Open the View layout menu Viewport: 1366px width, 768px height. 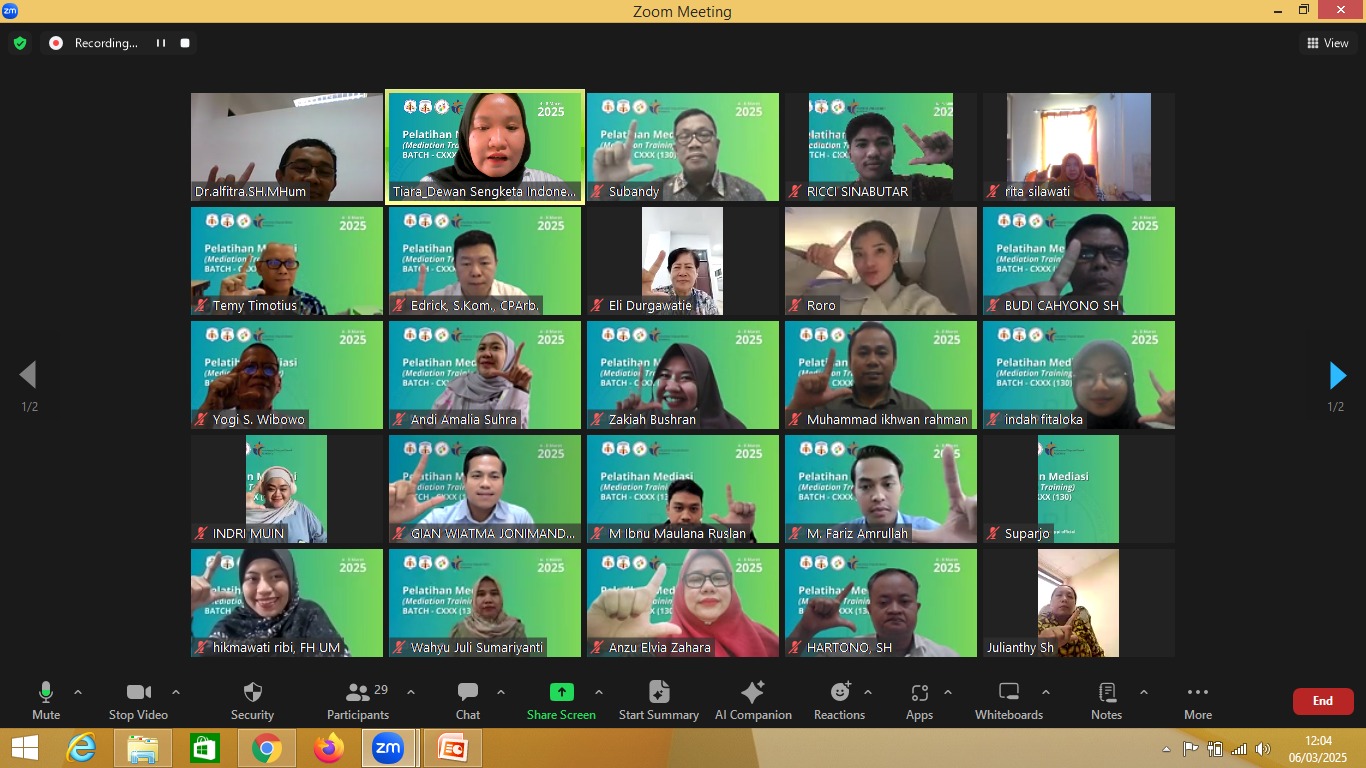point(1327,43)
